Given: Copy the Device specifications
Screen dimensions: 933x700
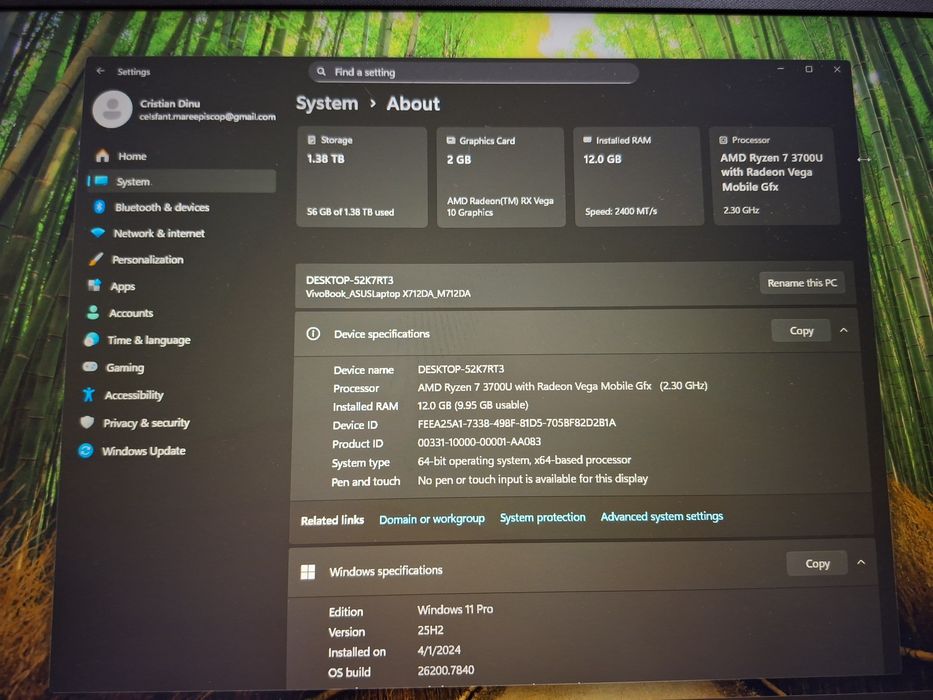Looking at the screenshot, I should pyautogui.click(x=801, y=330).
